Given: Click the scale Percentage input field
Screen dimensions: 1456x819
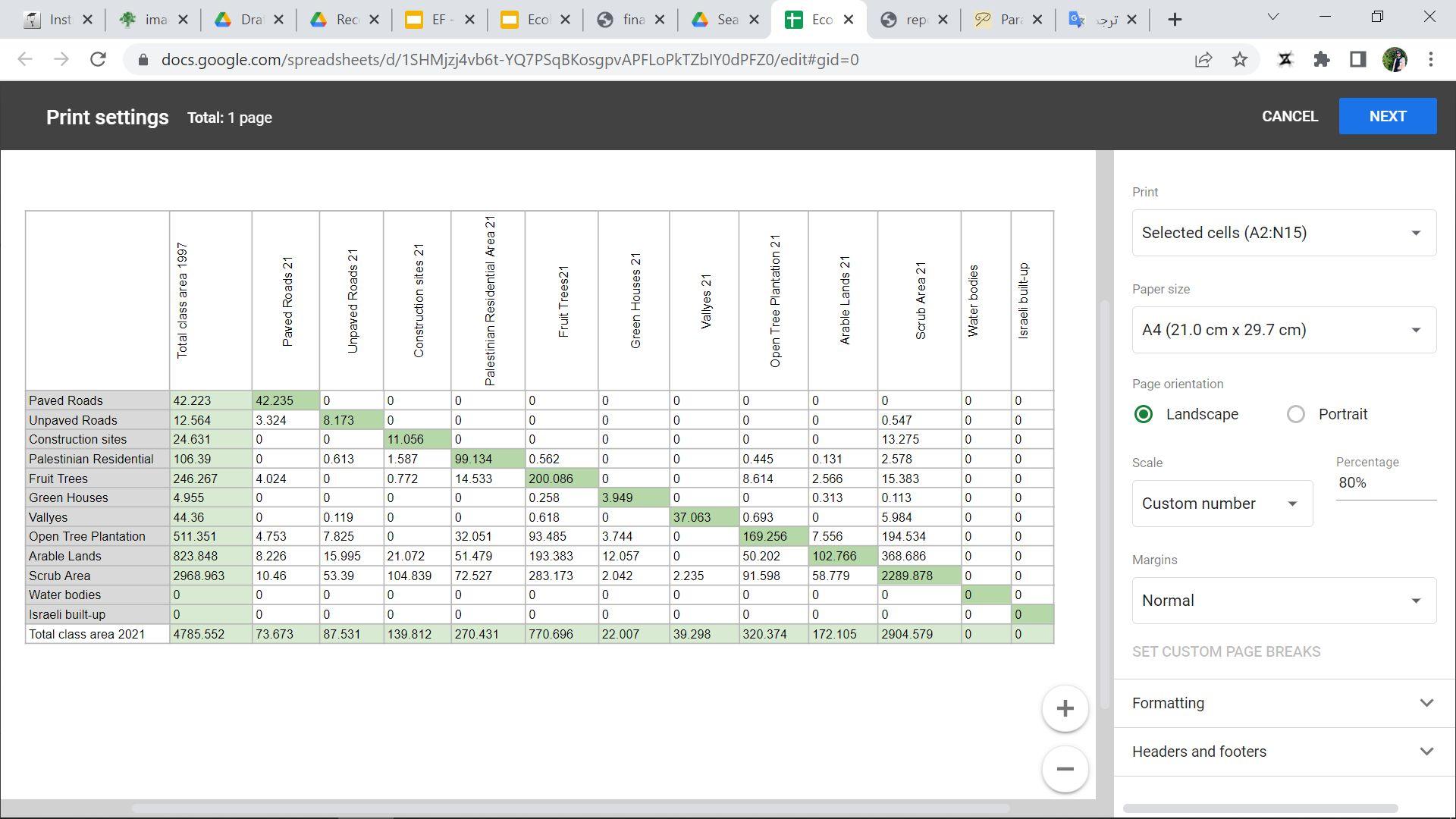Looking at the screenshot, I should click(1385, 483).
